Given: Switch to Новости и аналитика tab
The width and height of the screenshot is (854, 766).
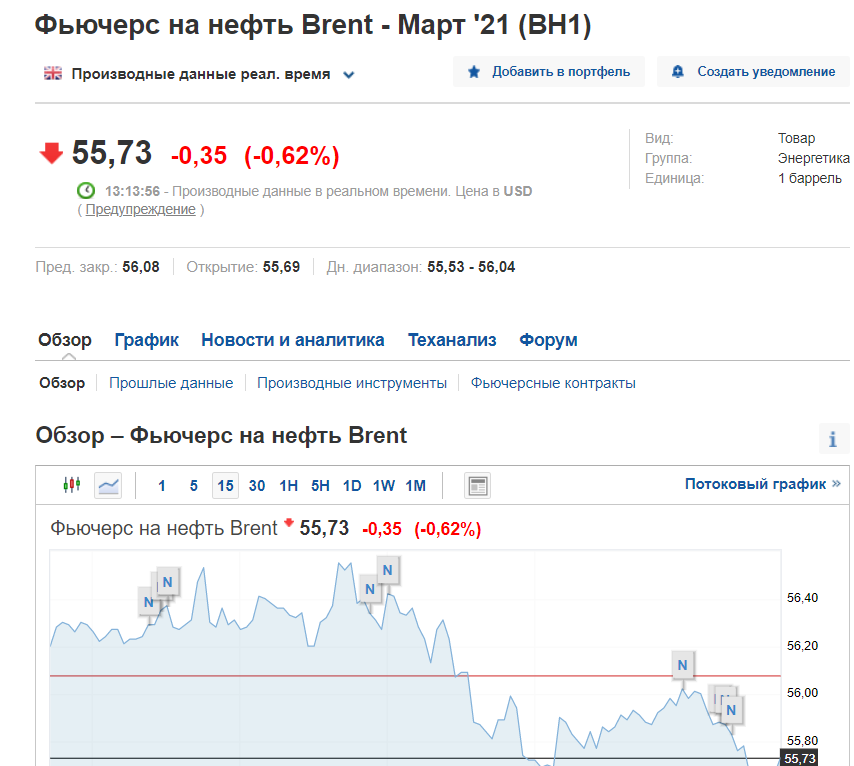Looking at the screenshot, I should [293, 340].
